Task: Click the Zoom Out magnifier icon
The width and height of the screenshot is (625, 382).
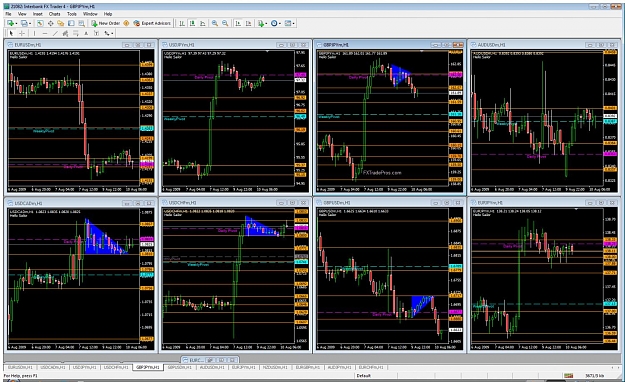Action: pos(225,23)
